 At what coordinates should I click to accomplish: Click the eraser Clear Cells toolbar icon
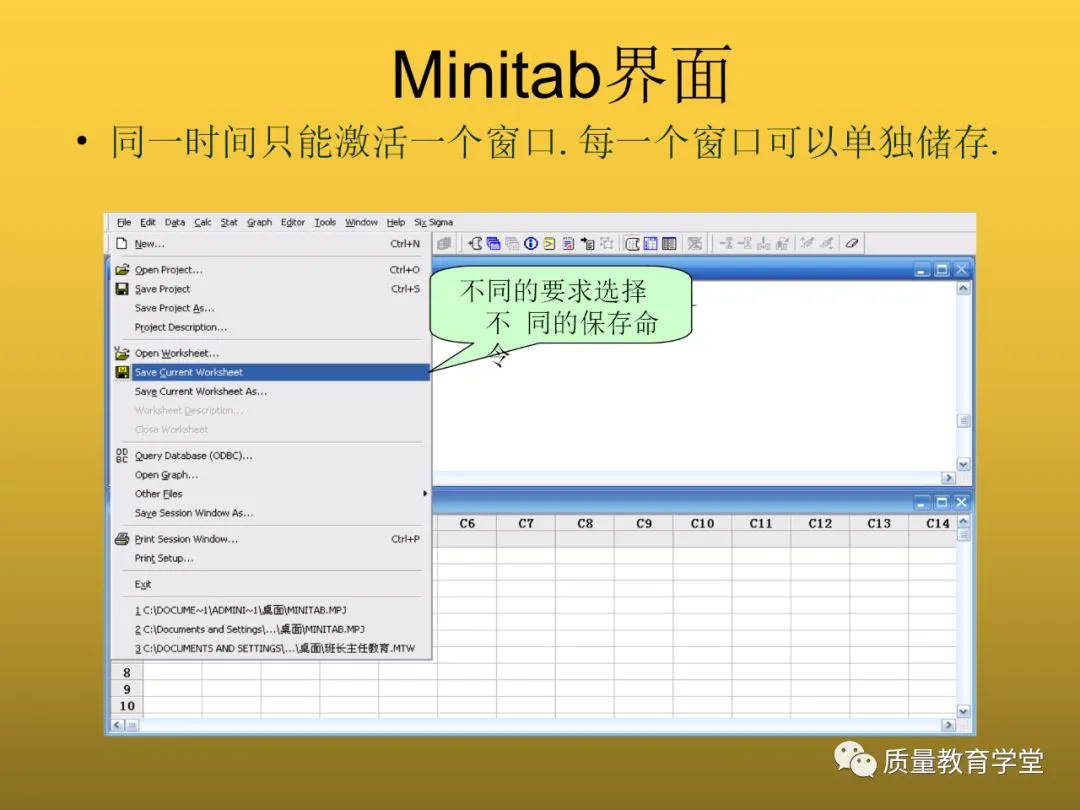(852, 243)
